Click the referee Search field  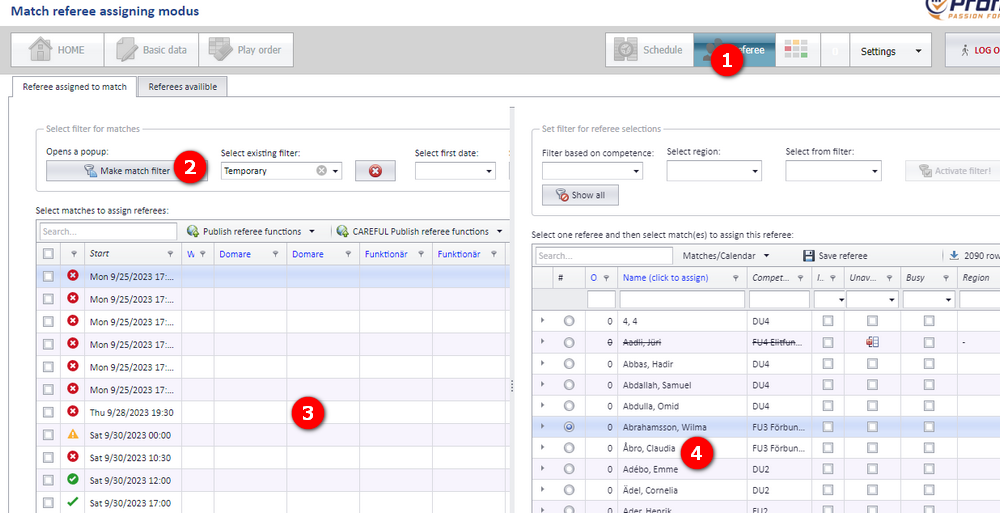[x=604, y=255]
